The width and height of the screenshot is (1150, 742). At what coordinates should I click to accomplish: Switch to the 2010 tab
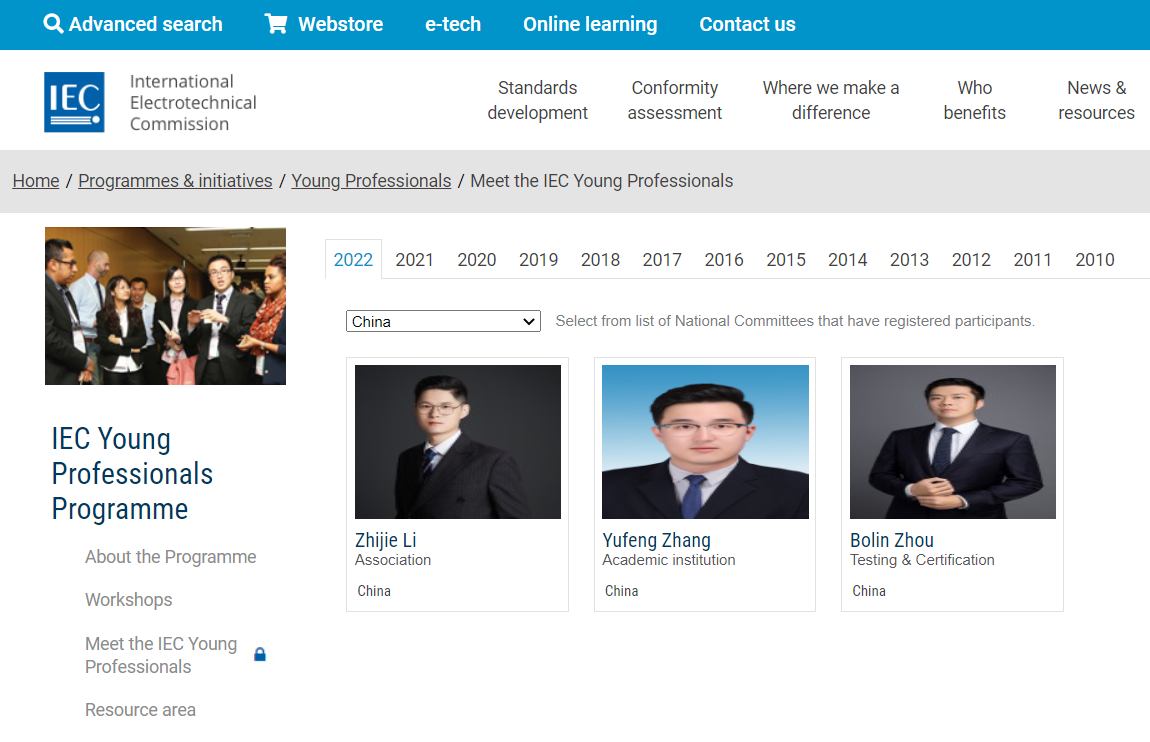pyautogui.click(x=1094, y=260)
